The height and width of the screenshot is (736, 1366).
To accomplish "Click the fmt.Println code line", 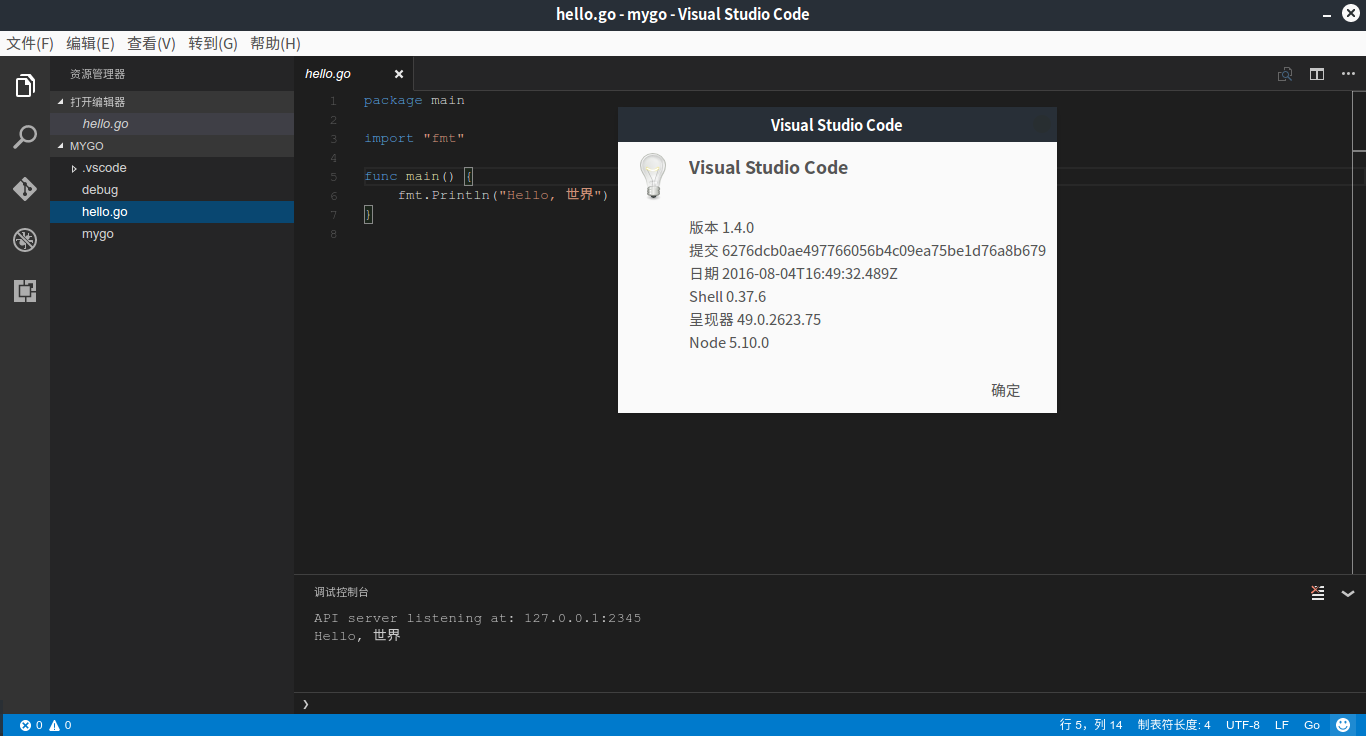I will tap(503, 195).
